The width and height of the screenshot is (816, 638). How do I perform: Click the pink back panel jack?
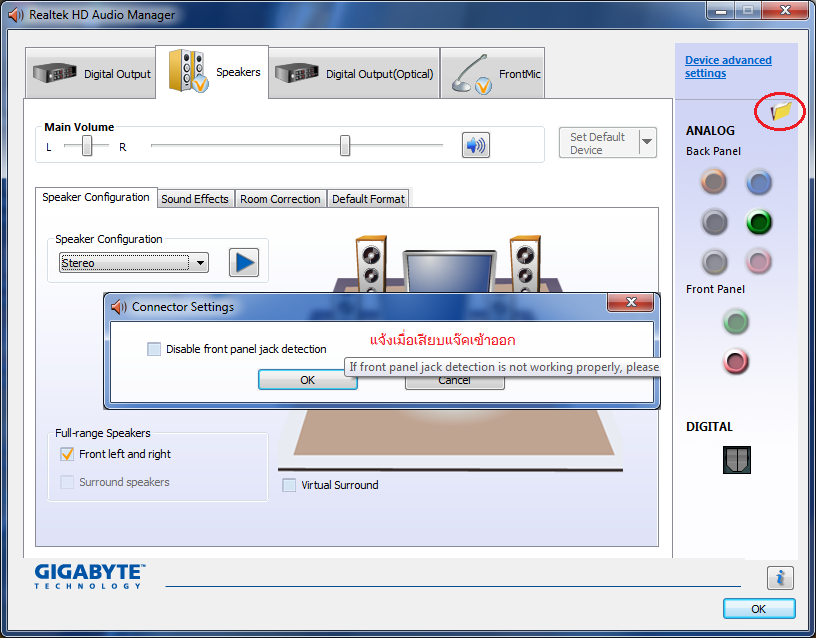[758, 261]
